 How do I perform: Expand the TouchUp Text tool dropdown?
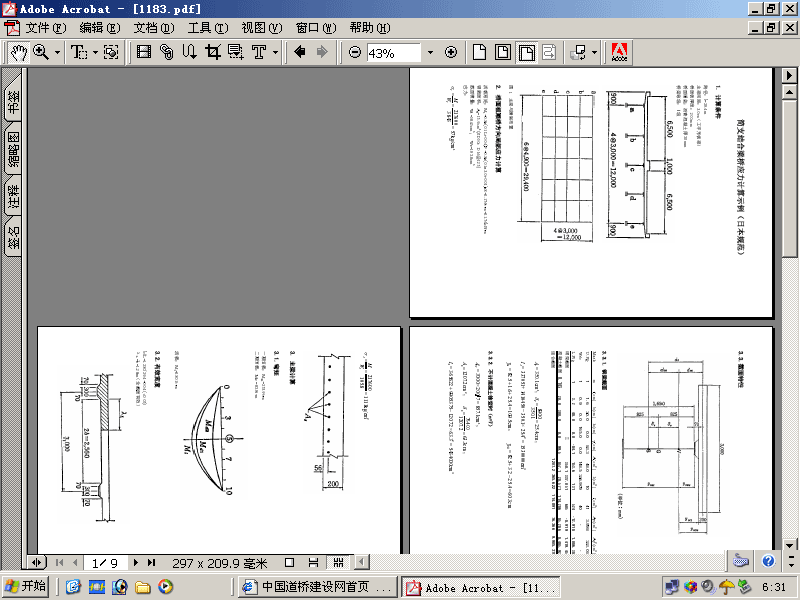(276, 52)
